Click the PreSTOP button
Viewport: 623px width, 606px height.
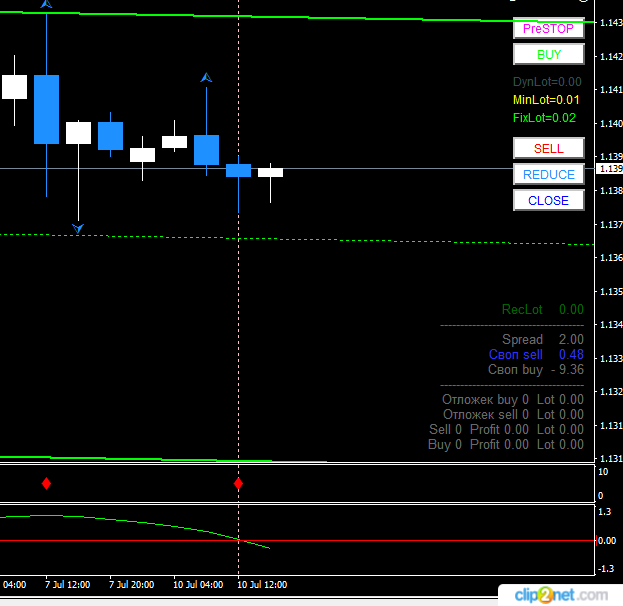549,28
